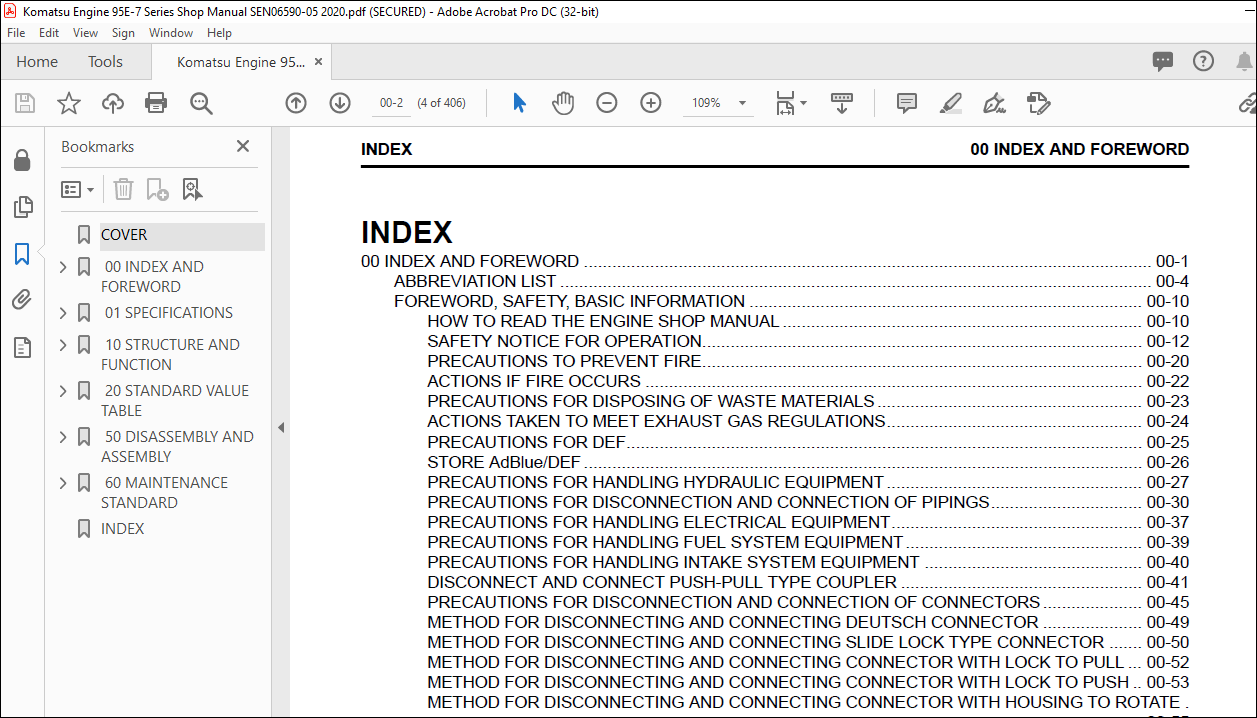Image resolution: width=1257 pixels, height=718 pixels.
Task: Add a sticky note comment
Action: pyautogui.click(x=907, y=103)
